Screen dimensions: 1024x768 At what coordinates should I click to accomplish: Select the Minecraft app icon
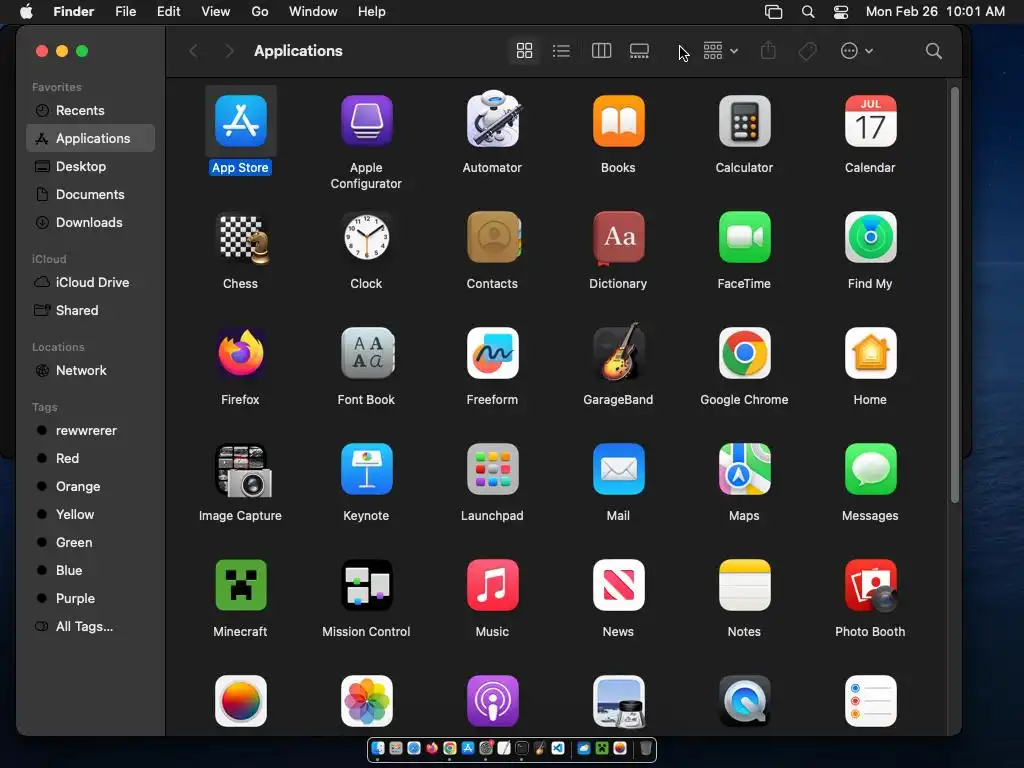pyautogui.click(x=240, y=584)
